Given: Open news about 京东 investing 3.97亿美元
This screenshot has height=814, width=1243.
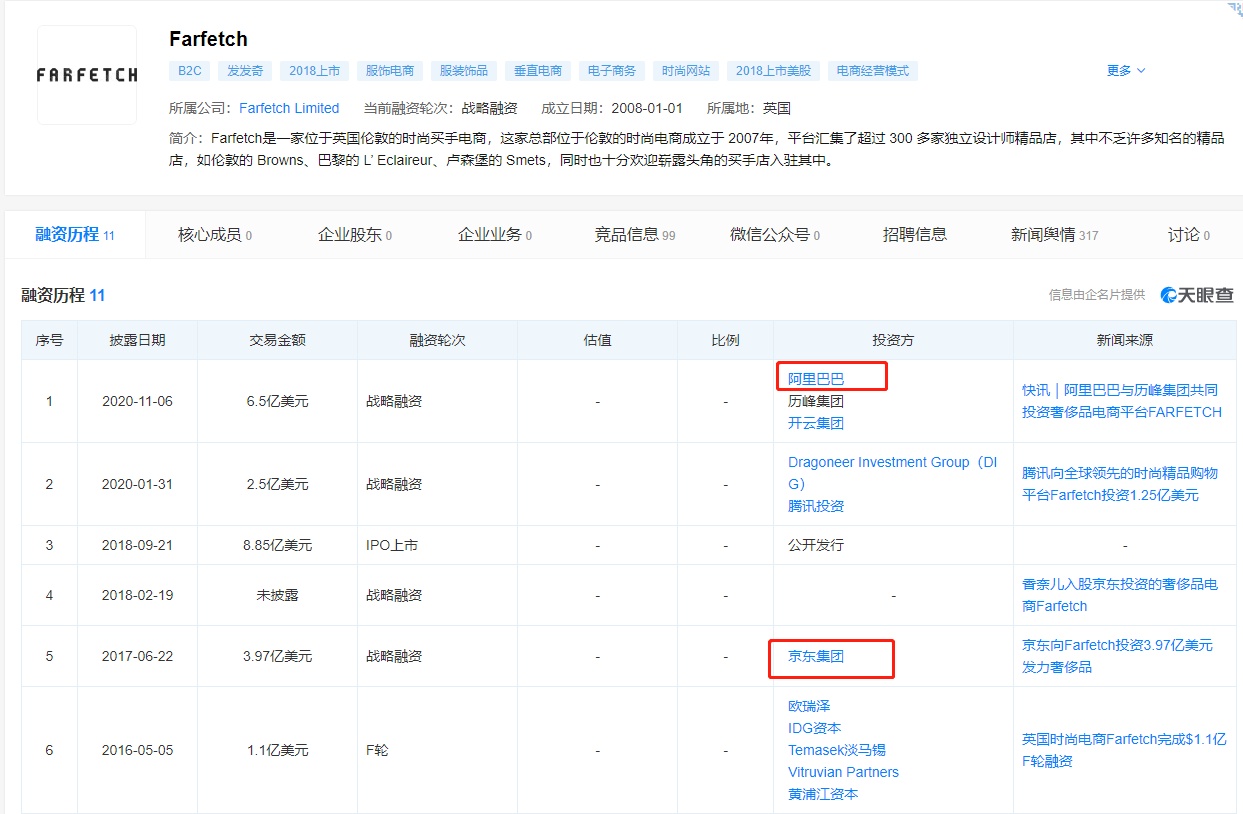Looking at the screenshot, I should coord(1117,656).
